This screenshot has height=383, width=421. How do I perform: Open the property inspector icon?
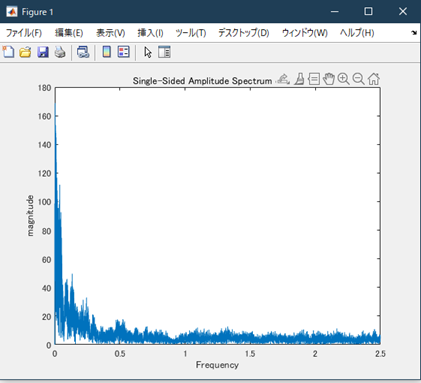coord(164,52)
